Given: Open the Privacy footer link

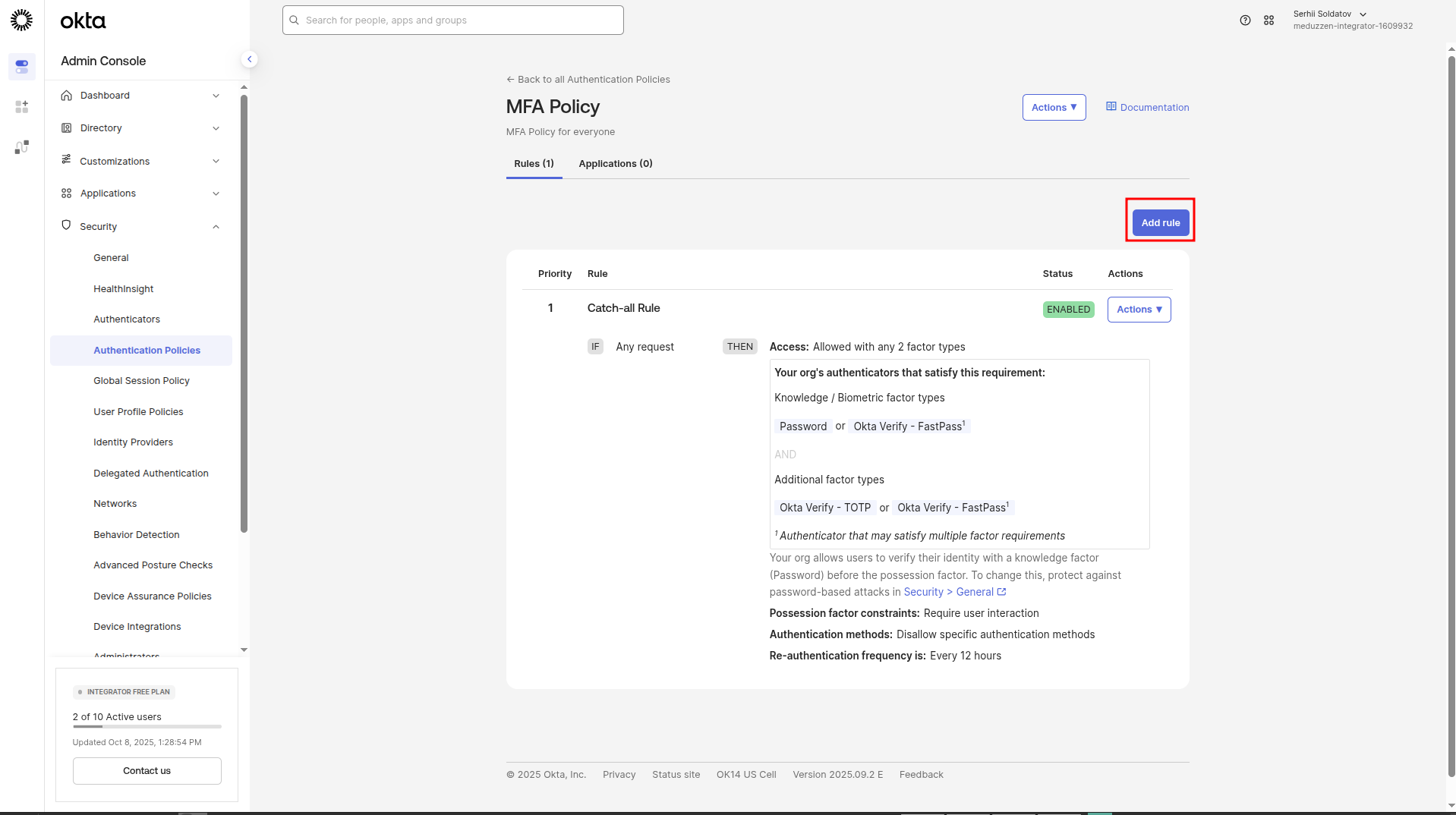Looking at the screenshot, I should coord(619,775).
